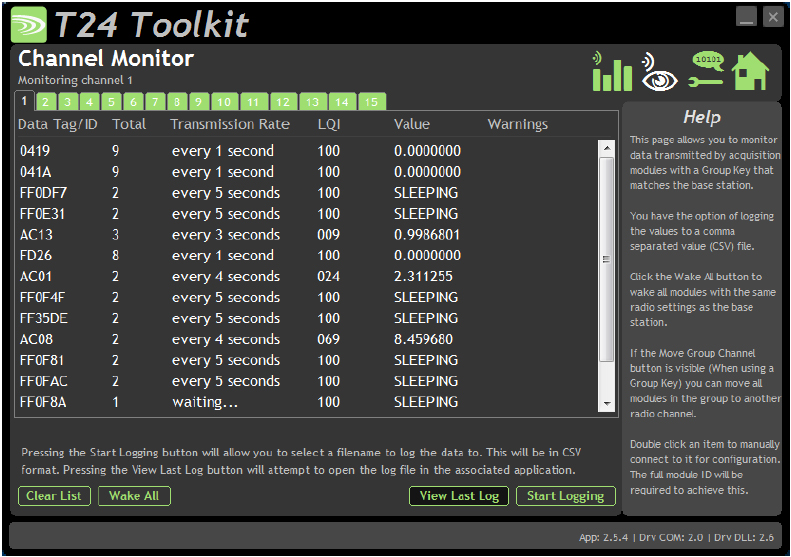Switch to channel tab 12
The image size is (791, 557).
pyautogui.click(x=283, y=102)
